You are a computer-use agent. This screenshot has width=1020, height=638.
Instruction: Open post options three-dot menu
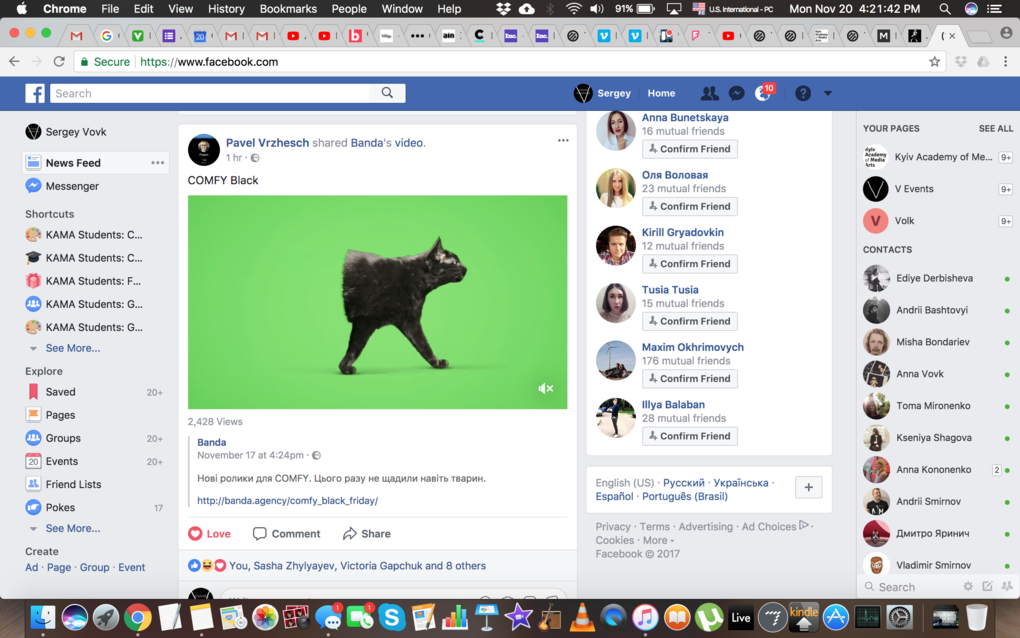[x=563, y=140]
